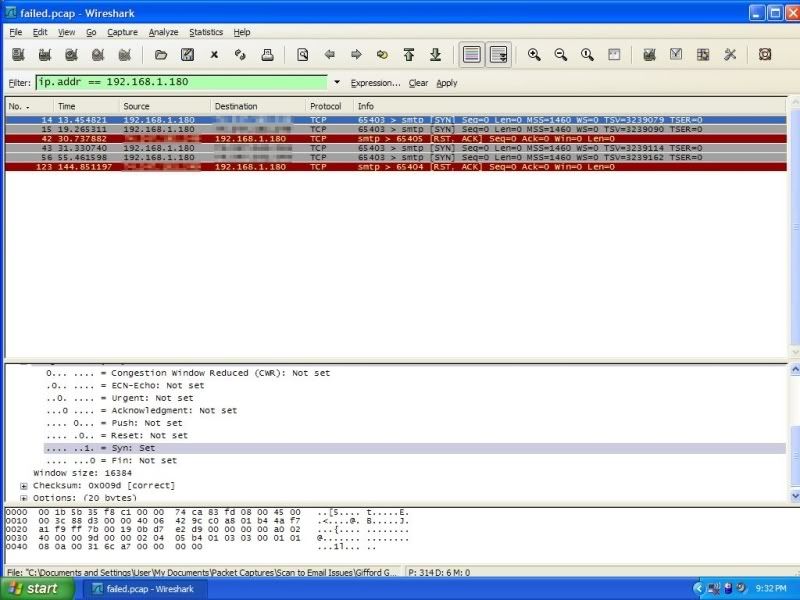The width and height of the screenshot is (800, 600).
Task: Open the Help menu
Action: (x=242, y=32)
